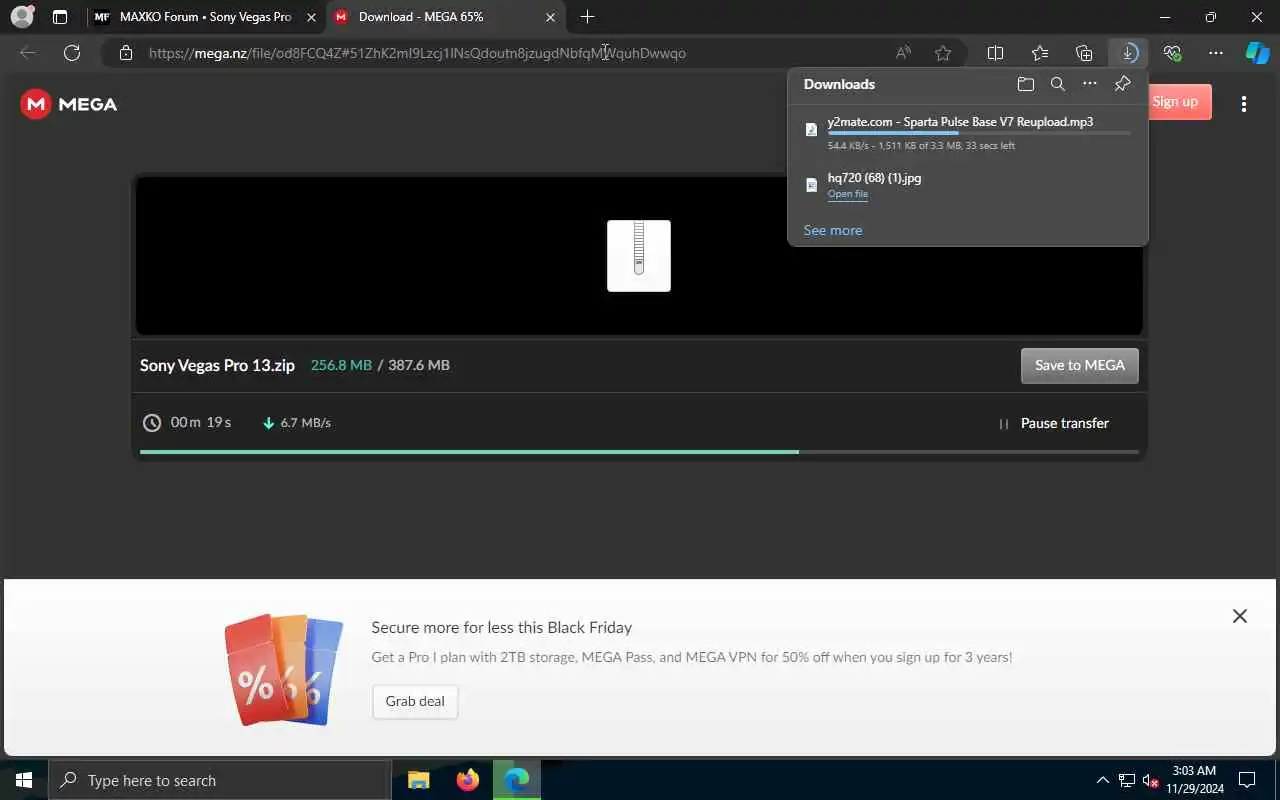Open the Collections icon
The width and height of the screenshot is (1280, 800).
[1084, 53]
